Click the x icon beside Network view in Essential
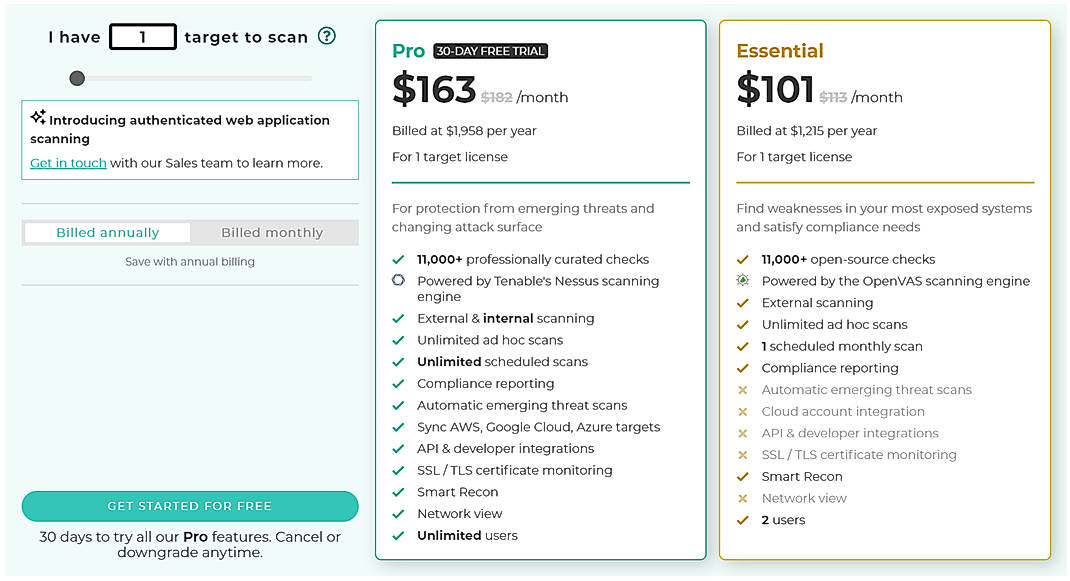1070x581 pixels. pos(743,498)
